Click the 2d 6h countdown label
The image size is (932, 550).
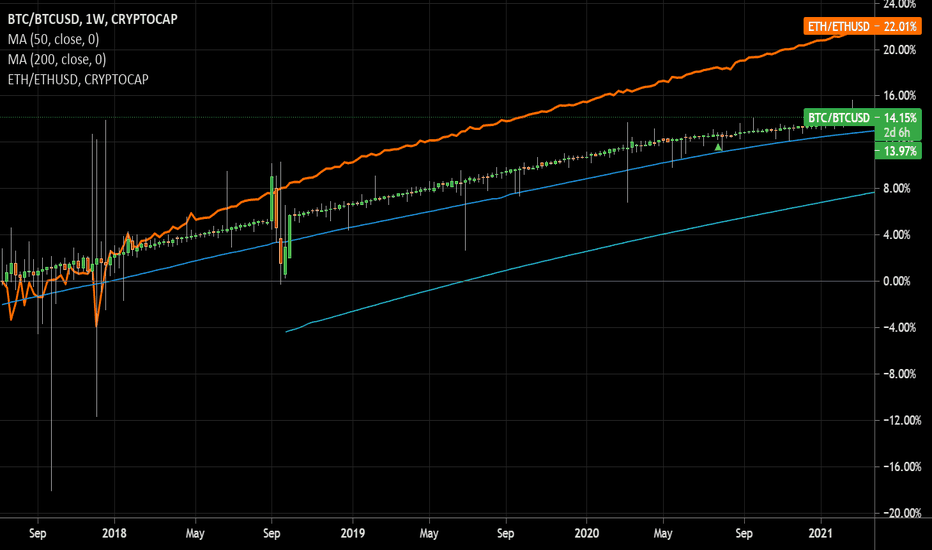click(896, 133)
